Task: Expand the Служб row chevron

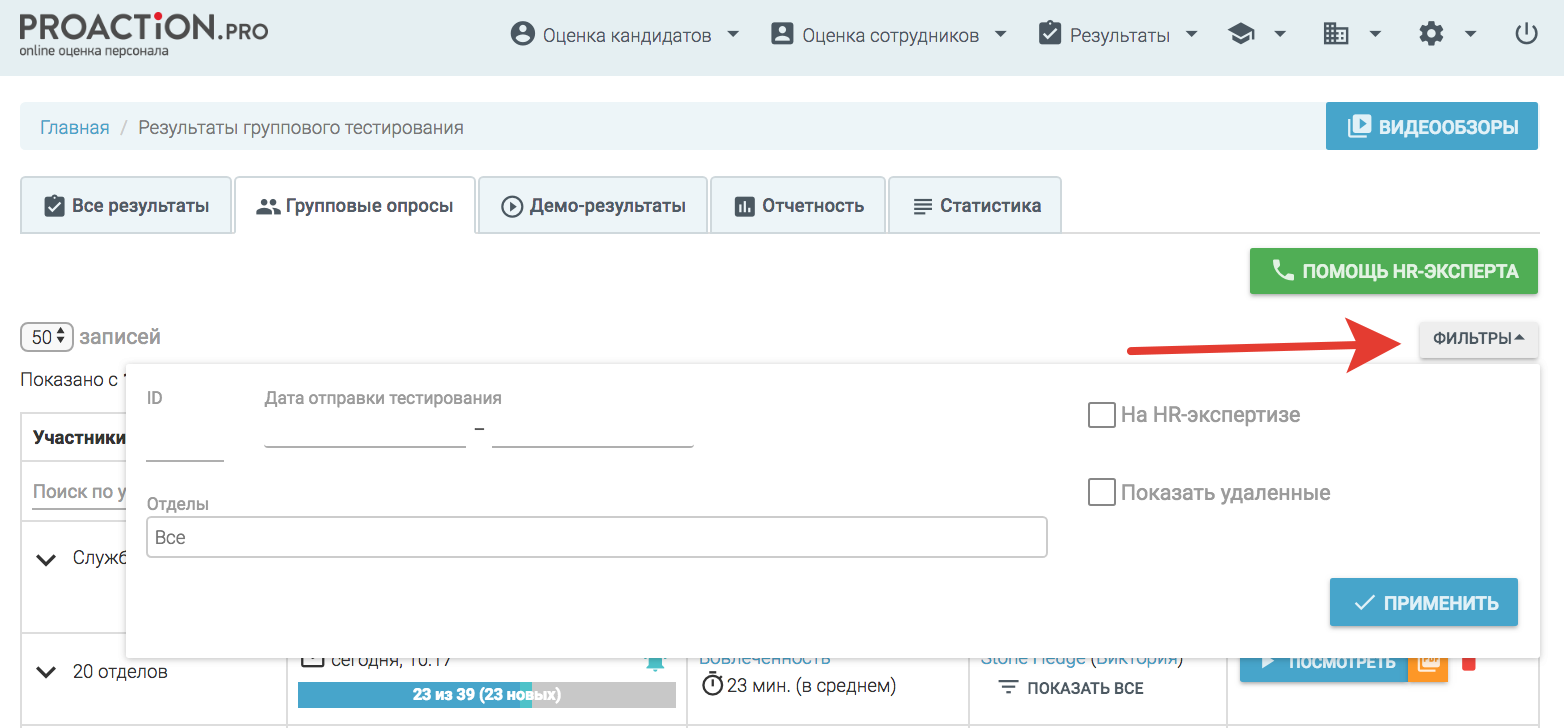Action: point(46,559)
